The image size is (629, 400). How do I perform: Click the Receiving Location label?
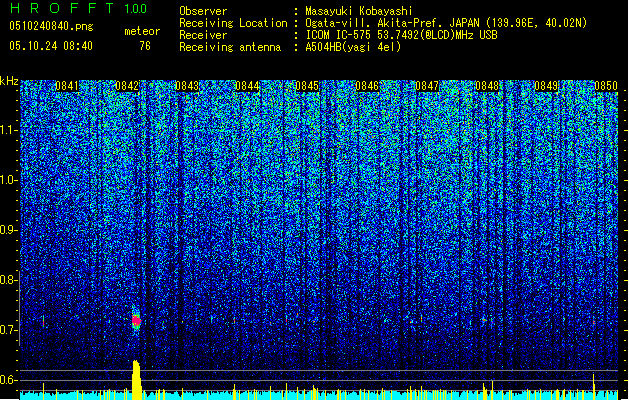(233, 23)
